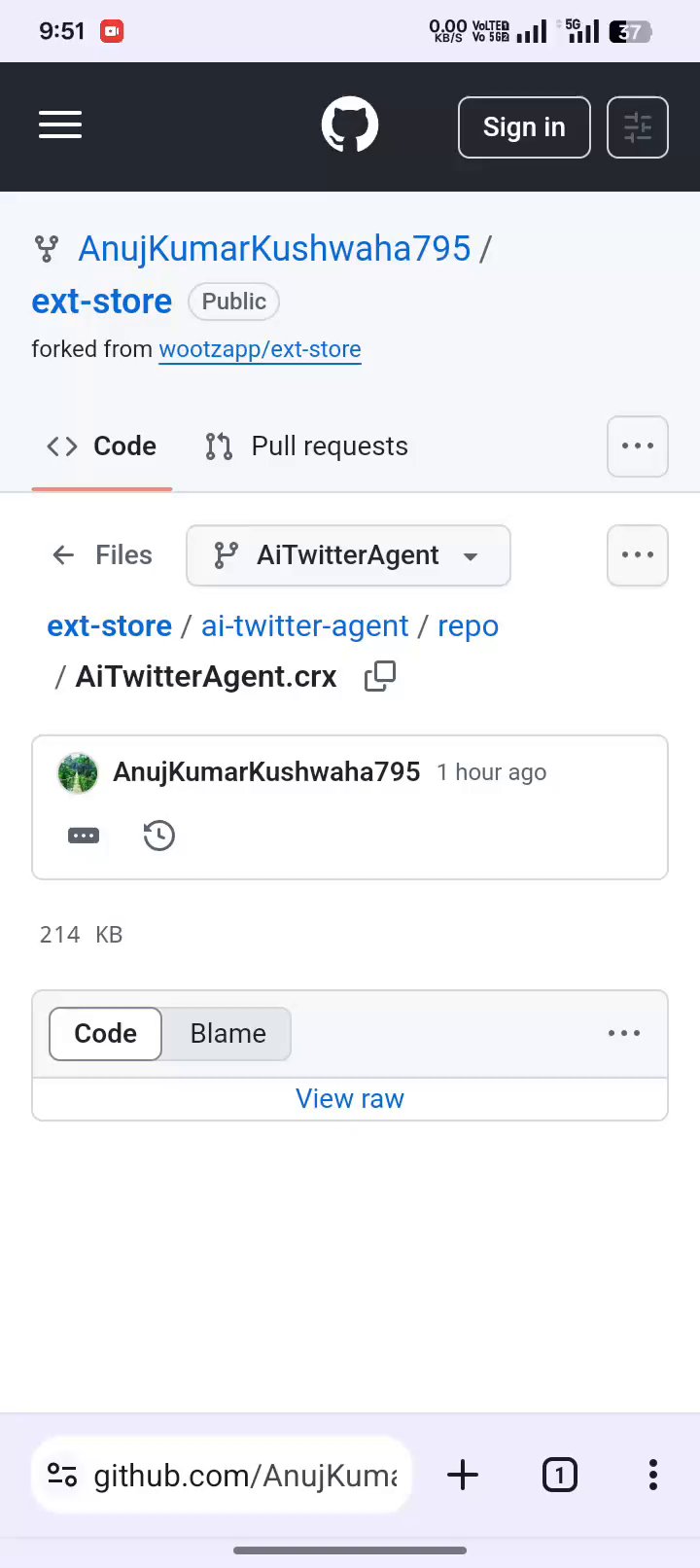Screen dimensions: 700x1568
Task: Tap the github.com URL address bar
Action: tap(245, 1476)
